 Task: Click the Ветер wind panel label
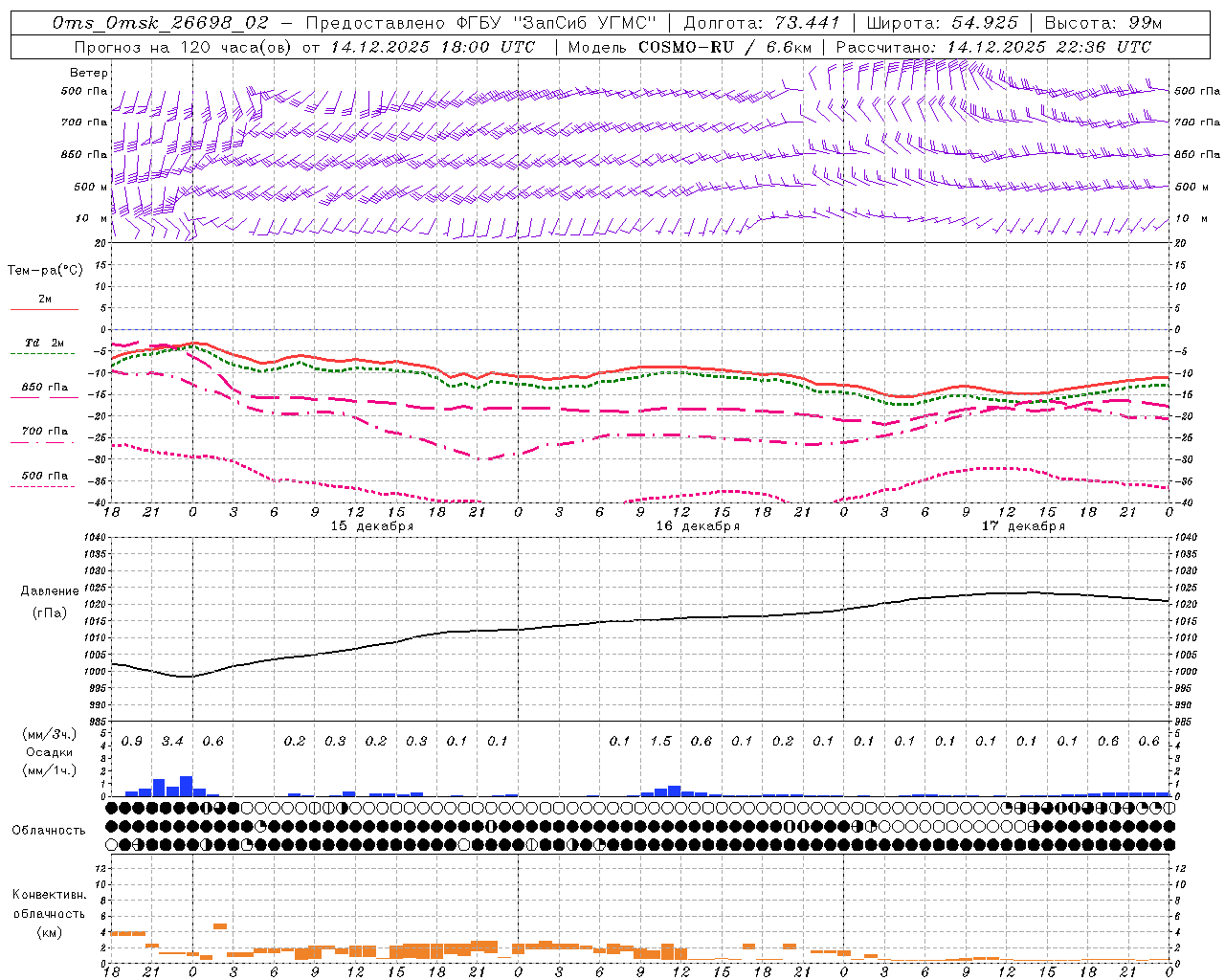pyautogui.click(x=89, y=73)
